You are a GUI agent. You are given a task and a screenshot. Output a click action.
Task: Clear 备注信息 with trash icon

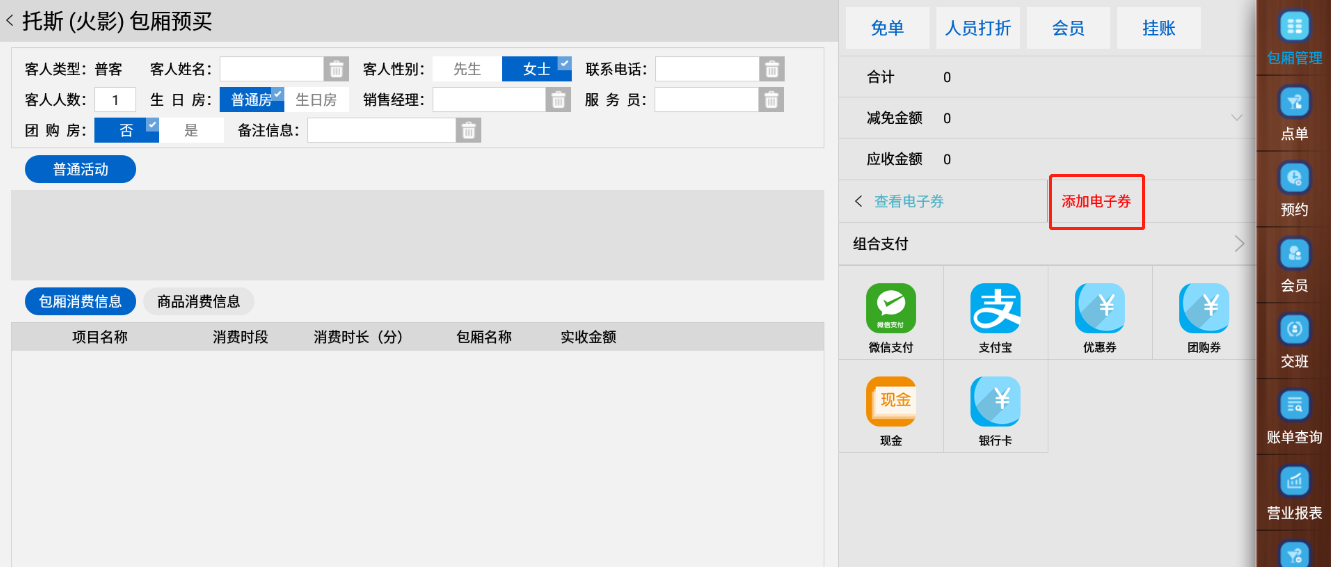click(x=469, y=131)
